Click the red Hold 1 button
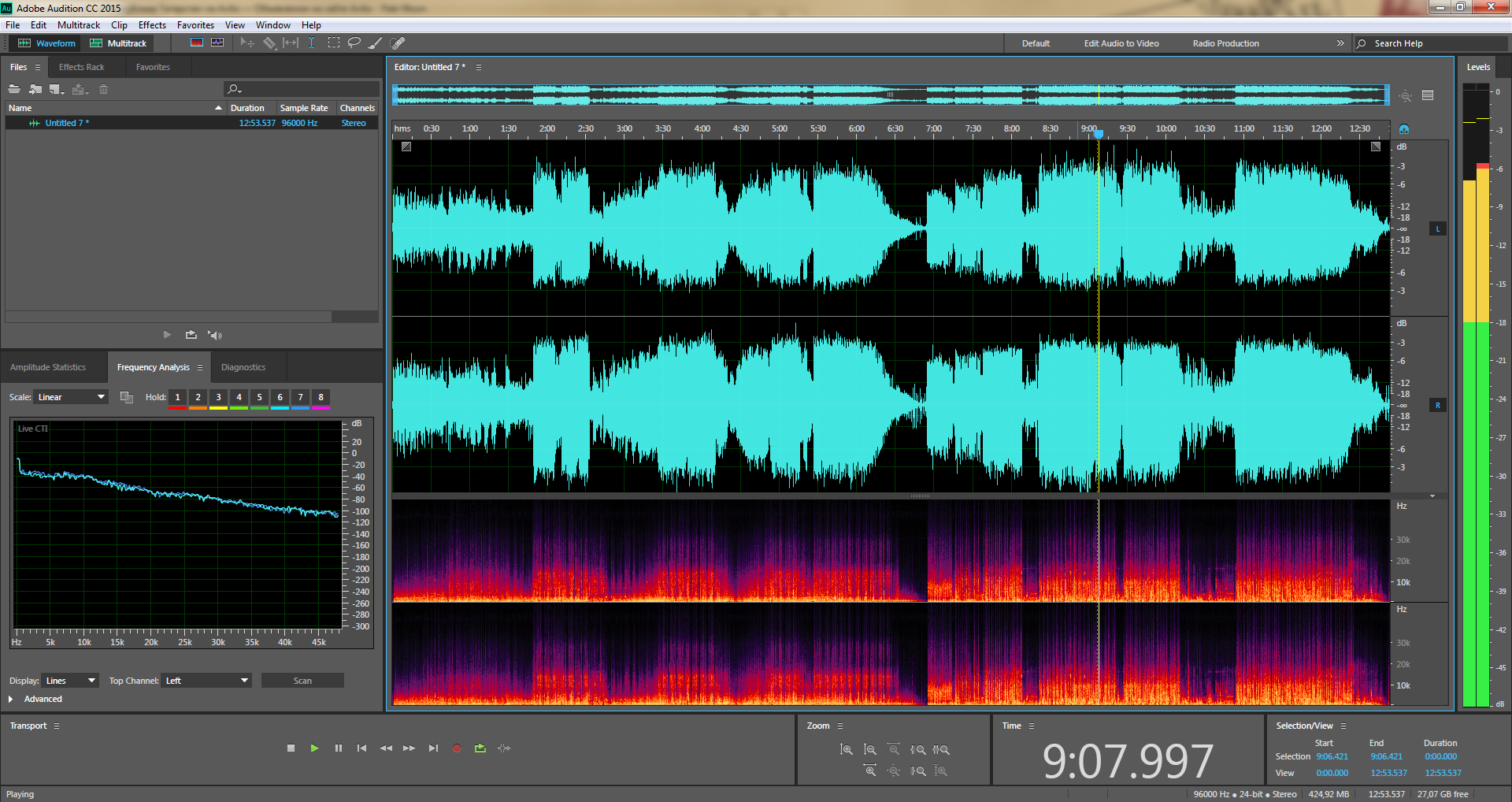This screenshot has width=1512, height=802. (x=177, y=398)
